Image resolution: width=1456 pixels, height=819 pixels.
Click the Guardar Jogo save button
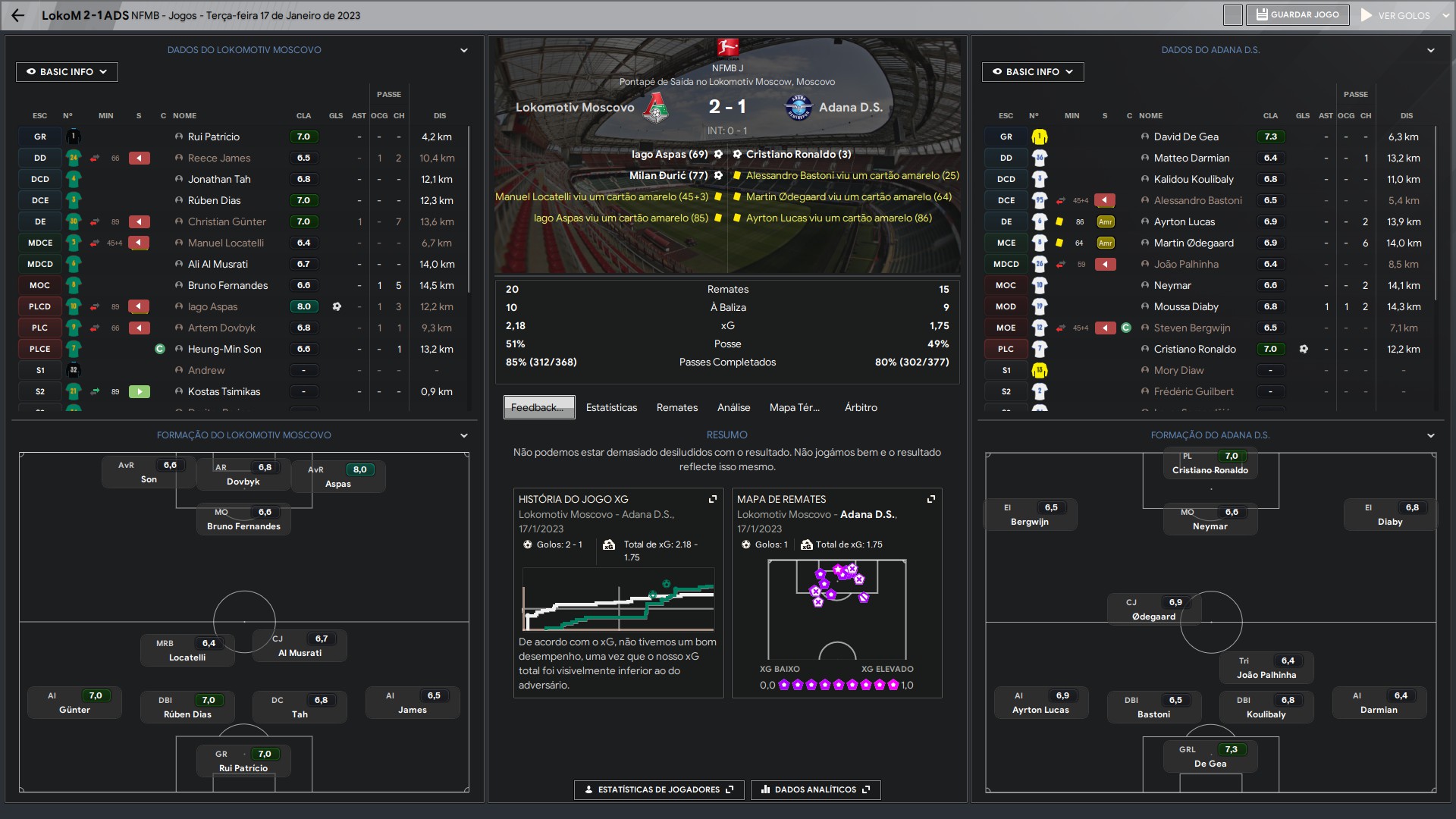coord(1298,15)
